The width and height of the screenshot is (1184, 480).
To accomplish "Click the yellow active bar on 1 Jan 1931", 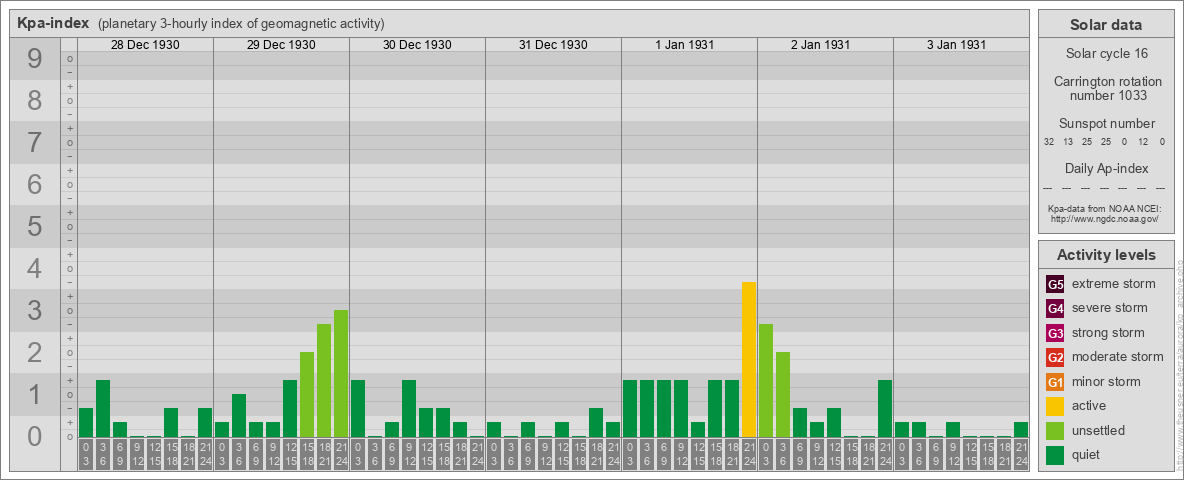I will 748,359.
